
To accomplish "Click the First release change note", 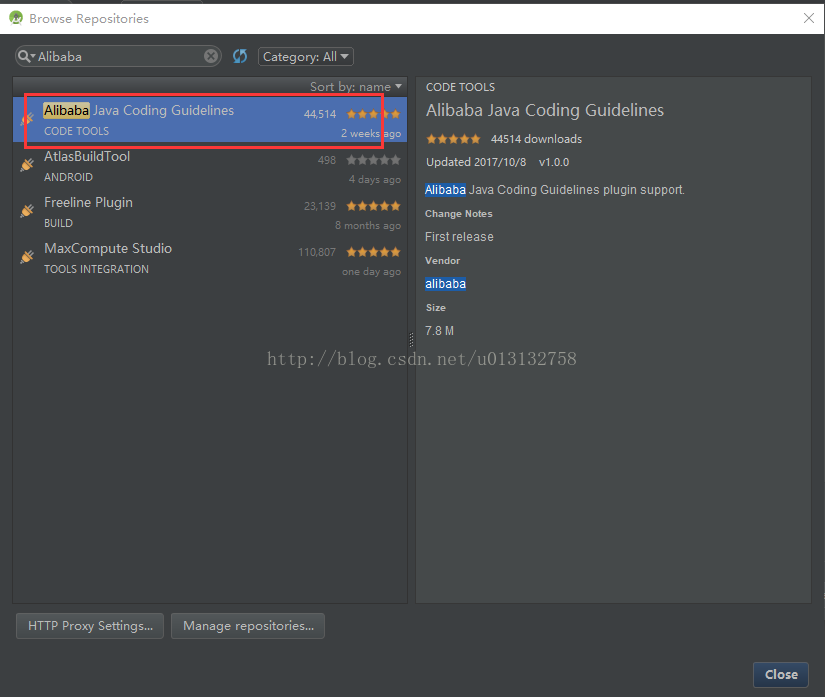I will click(x=459, y=237).
